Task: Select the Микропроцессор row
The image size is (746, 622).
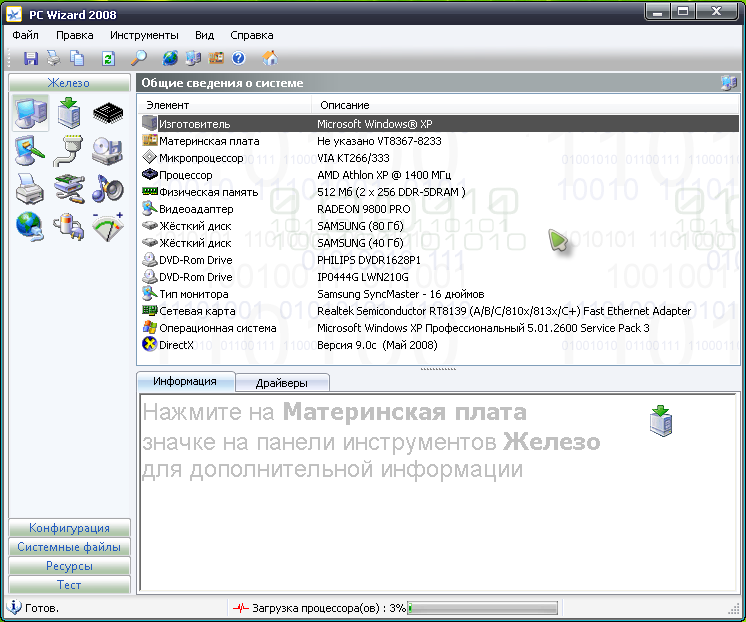Action: pyautogui.click(x=440, y=158)
